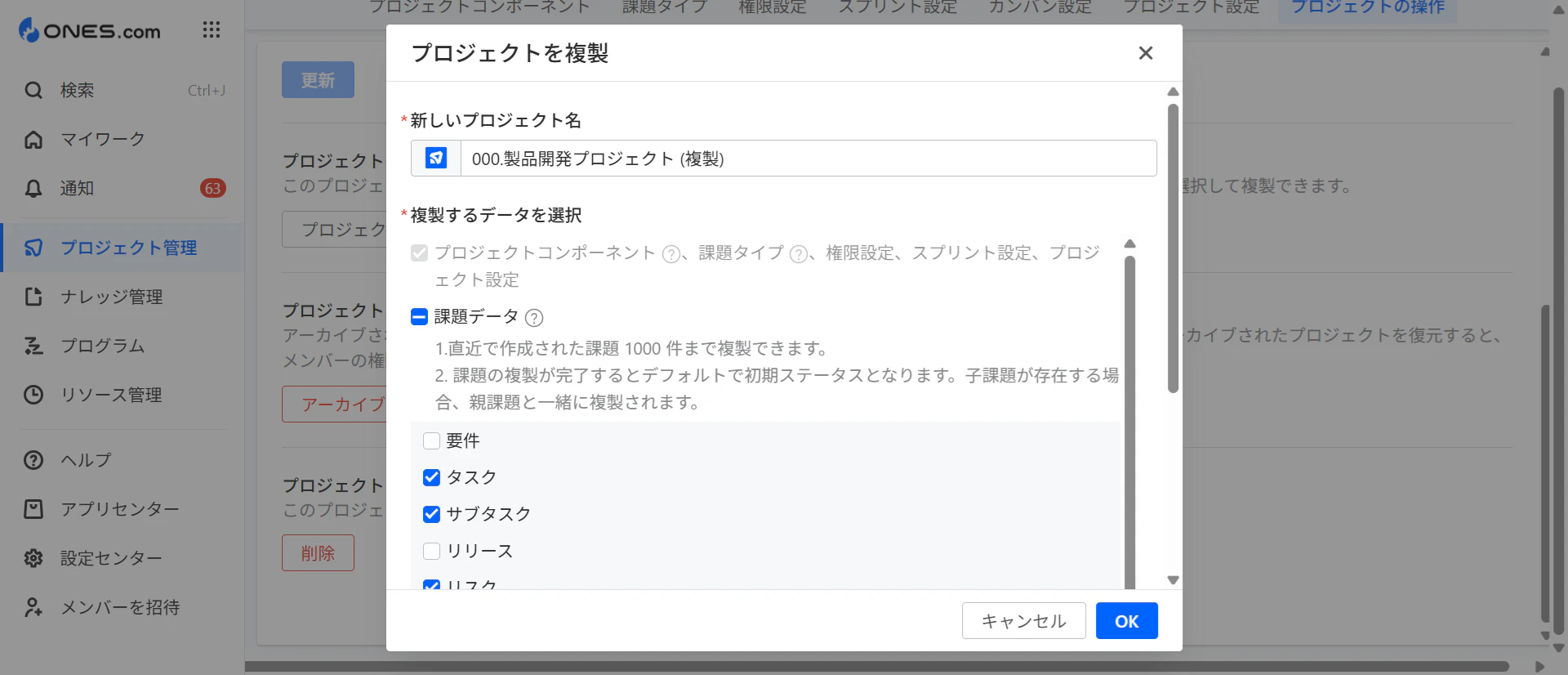Click the アーカイブ button behind dialog
Screen dimensions: 1568x675
tap(334, 405)
